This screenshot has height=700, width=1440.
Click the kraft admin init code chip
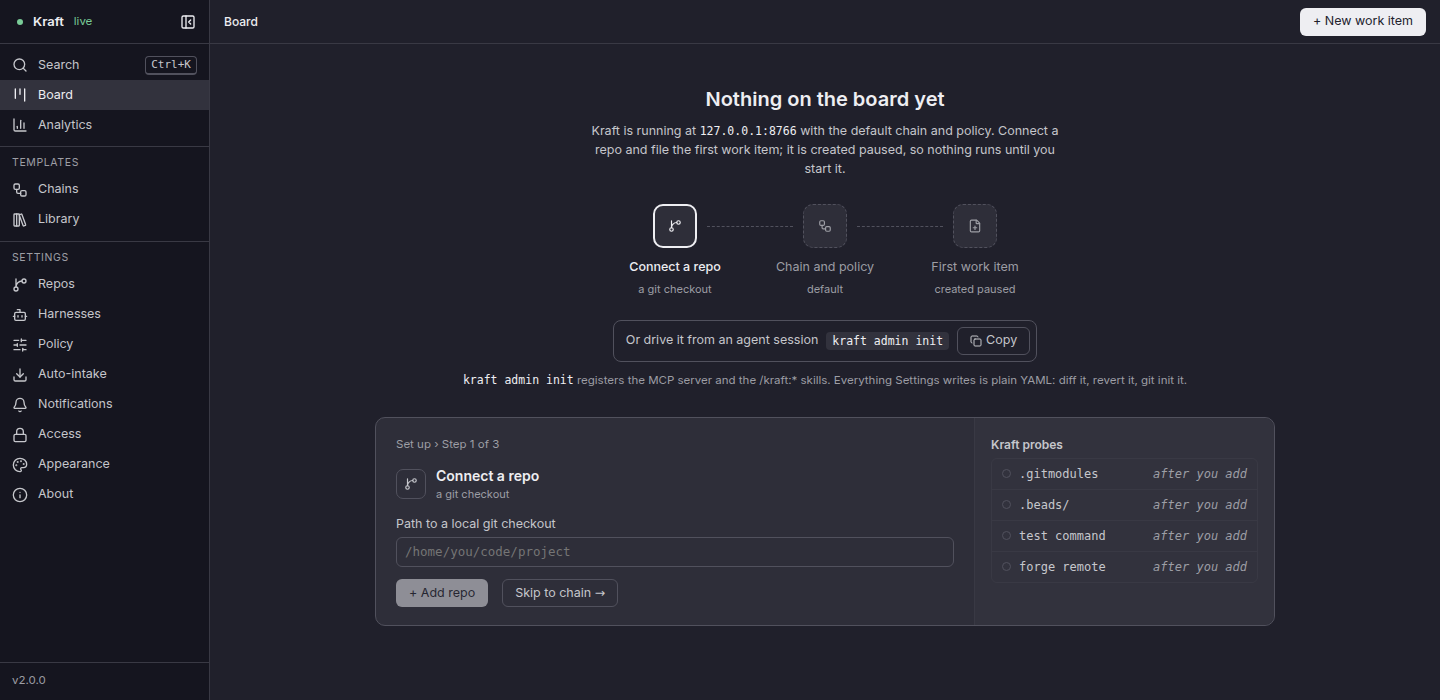[888, 341]
